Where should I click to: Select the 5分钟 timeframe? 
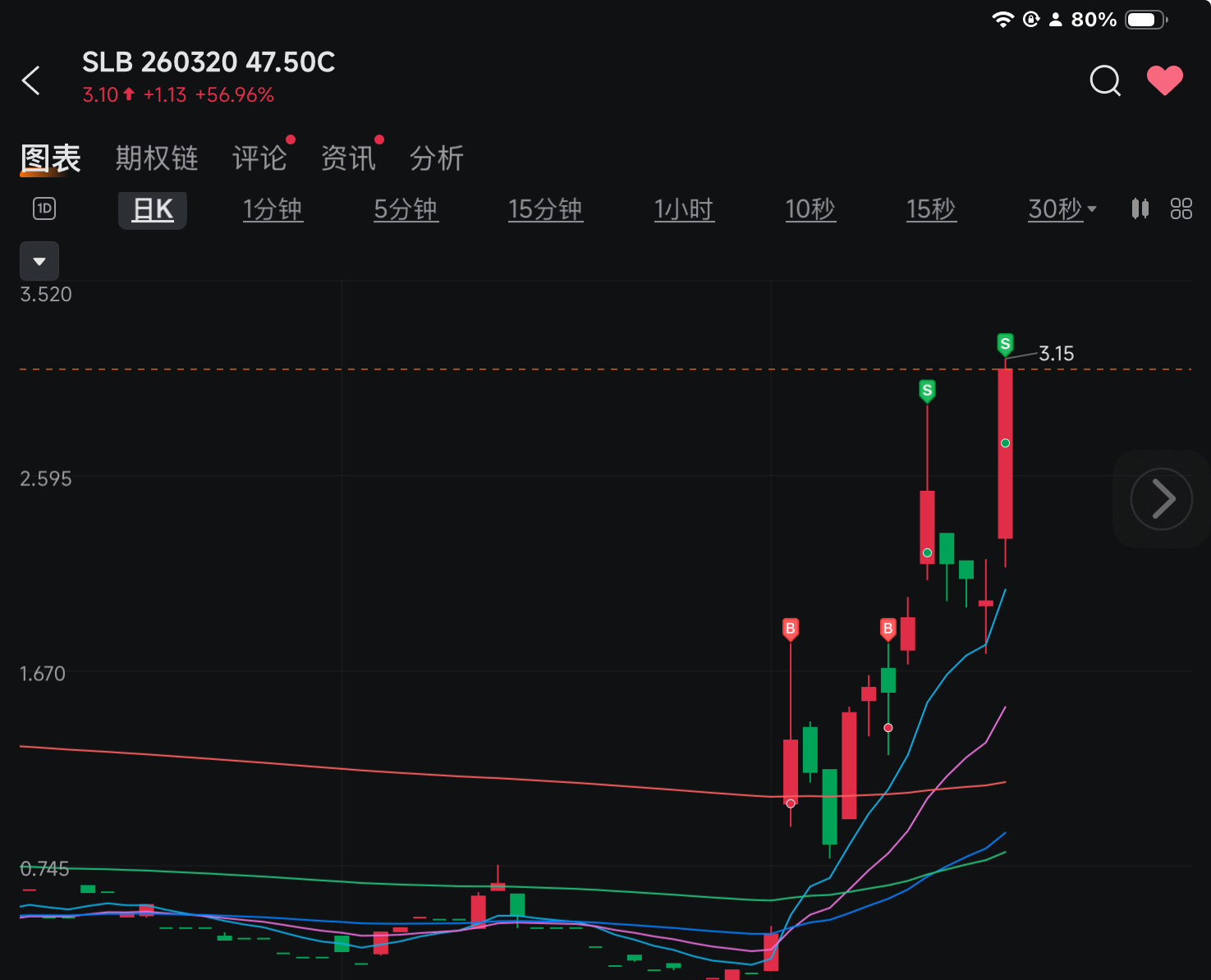(406, 209)
